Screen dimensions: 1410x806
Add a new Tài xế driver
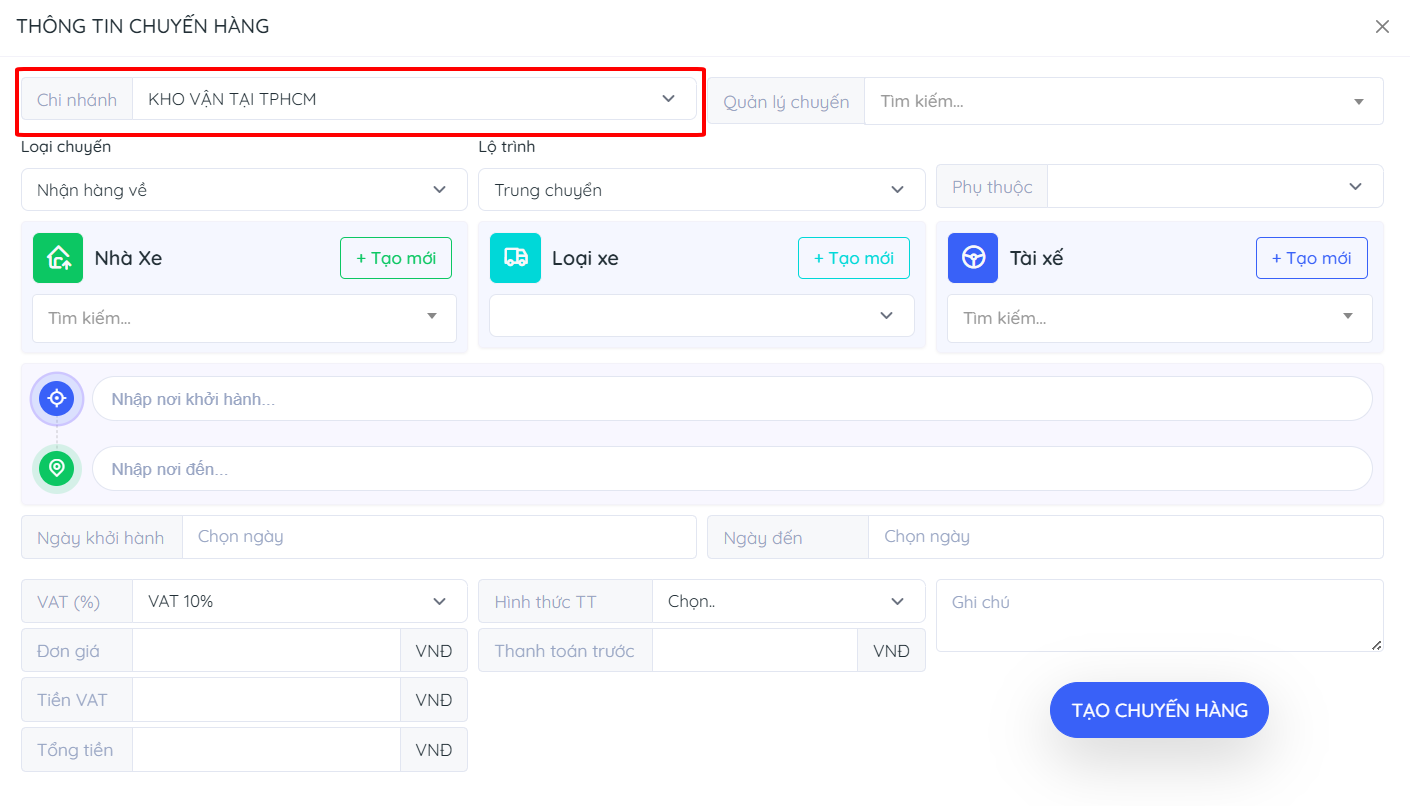pos(1311,258)
